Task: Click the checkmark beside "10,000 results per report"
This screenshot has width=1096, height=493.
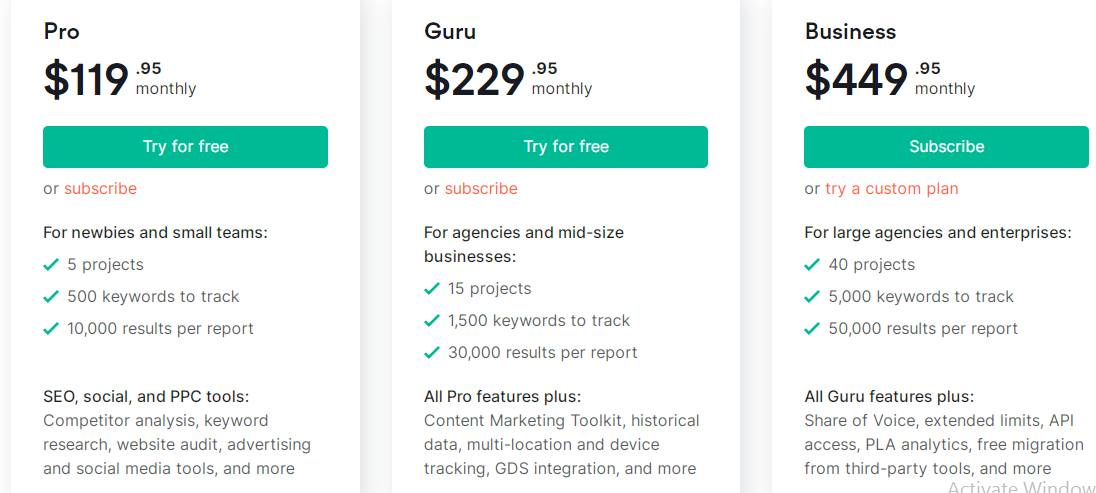Action: [51, 329]
